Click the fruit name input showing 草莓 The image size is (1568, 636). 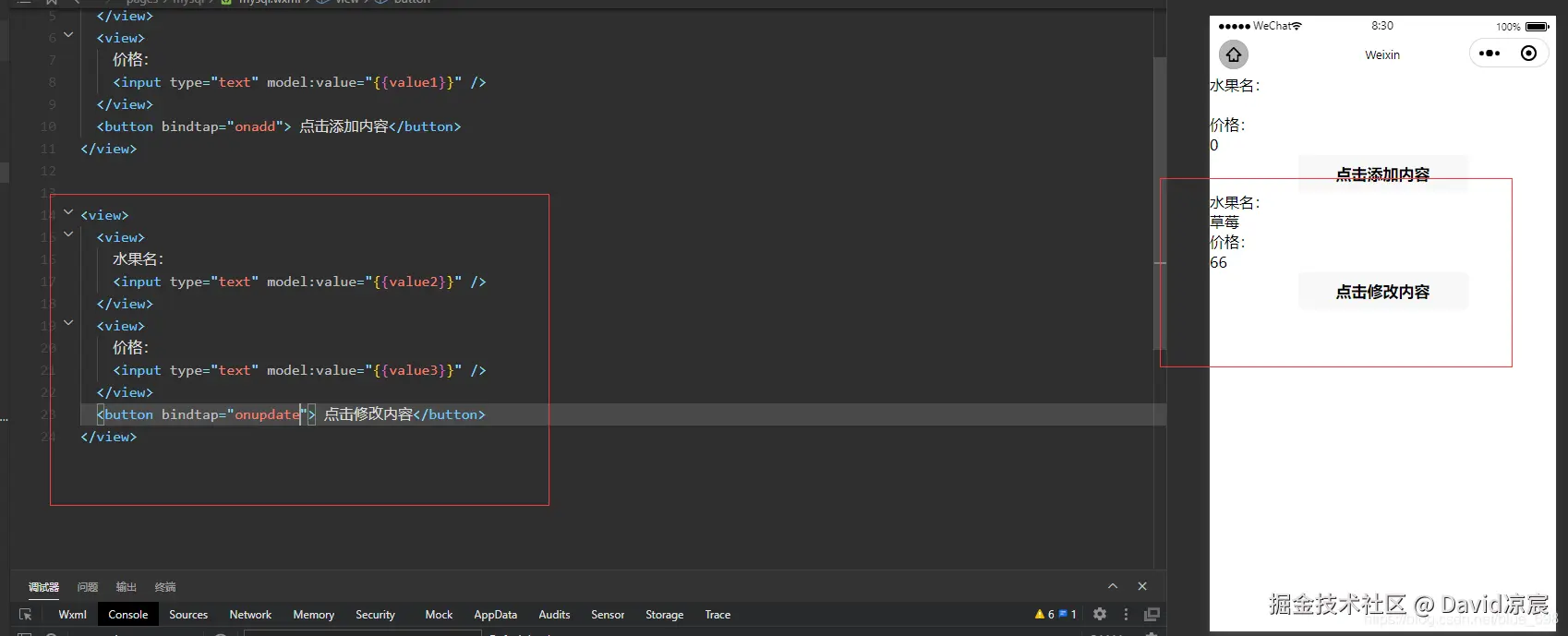1382,222
